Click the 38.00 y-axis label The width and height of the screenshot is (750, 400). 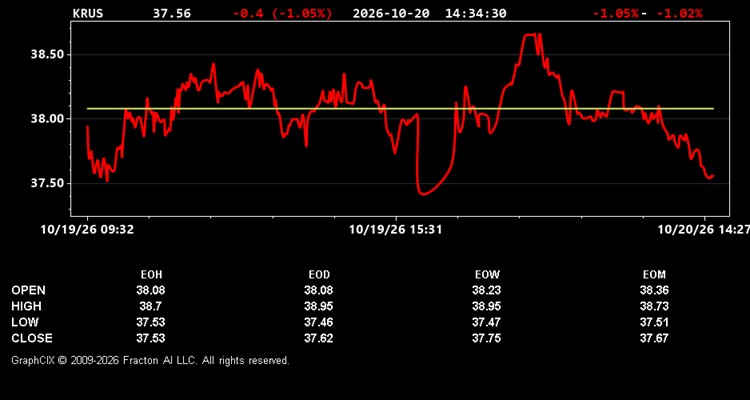[47, 119]
